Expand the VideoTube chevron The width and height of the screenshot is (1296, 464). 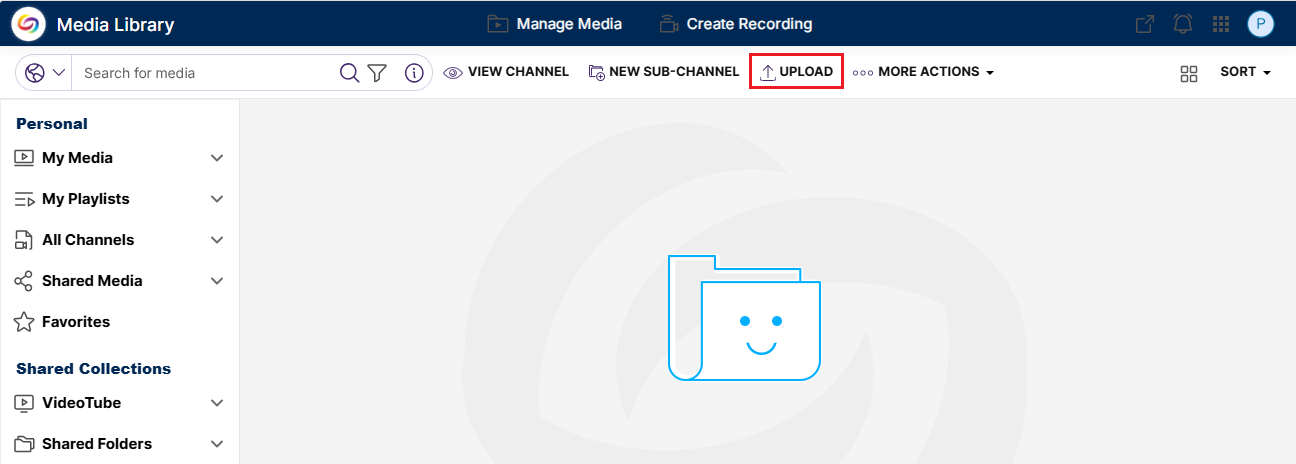(x=217, y=403)
